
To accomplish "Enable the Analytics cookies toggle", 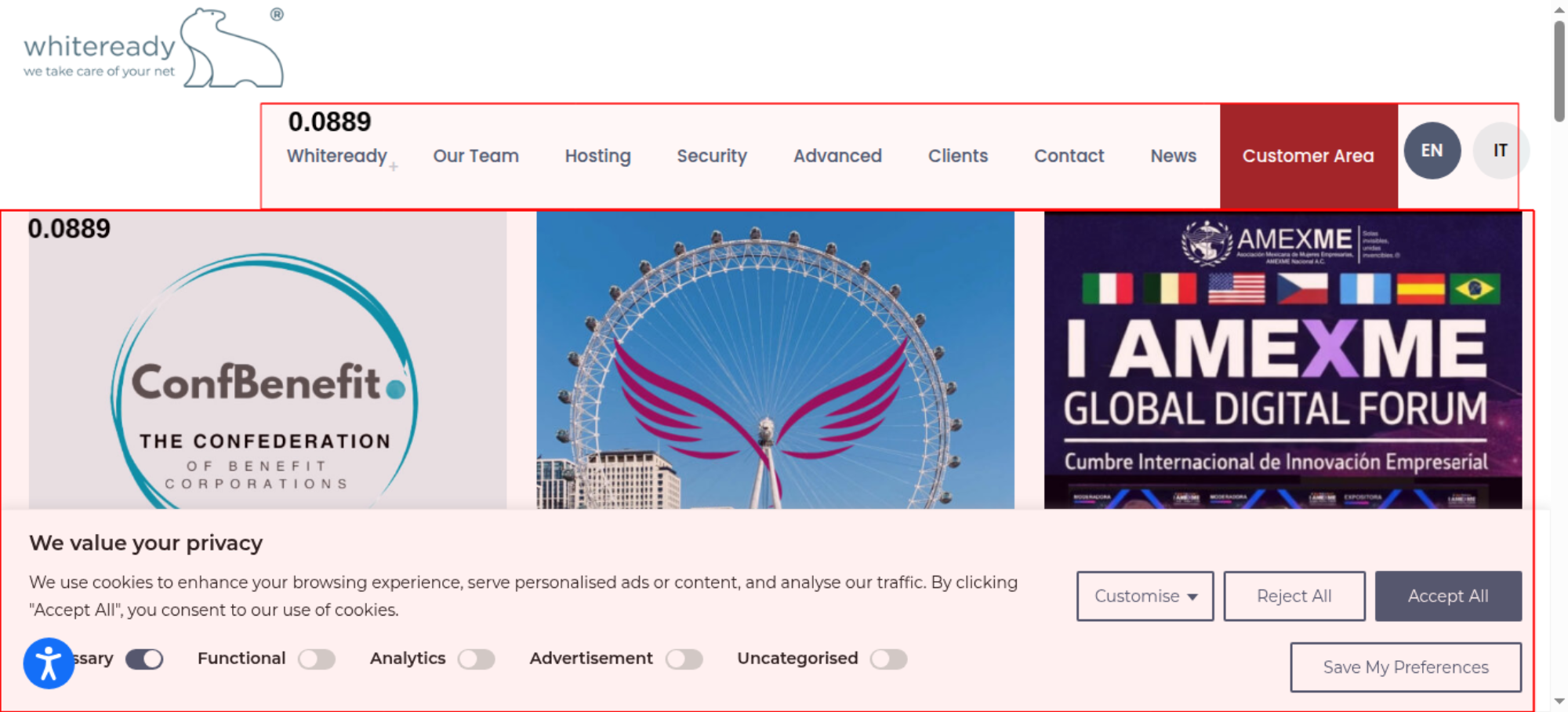I will coord(477,659).
